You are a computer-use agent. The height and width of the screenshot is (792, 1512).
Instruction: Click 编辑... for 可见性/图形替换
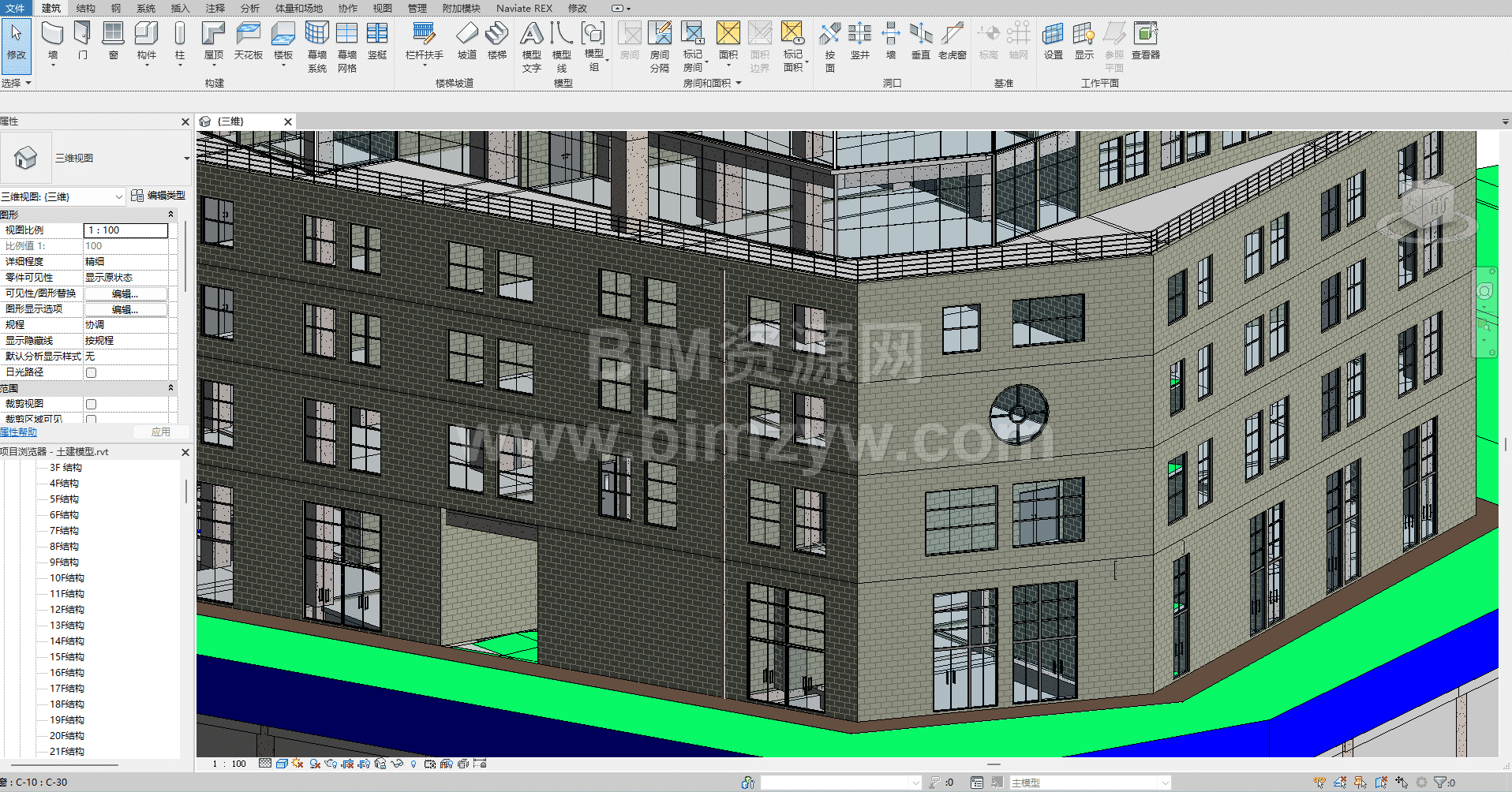125,293
